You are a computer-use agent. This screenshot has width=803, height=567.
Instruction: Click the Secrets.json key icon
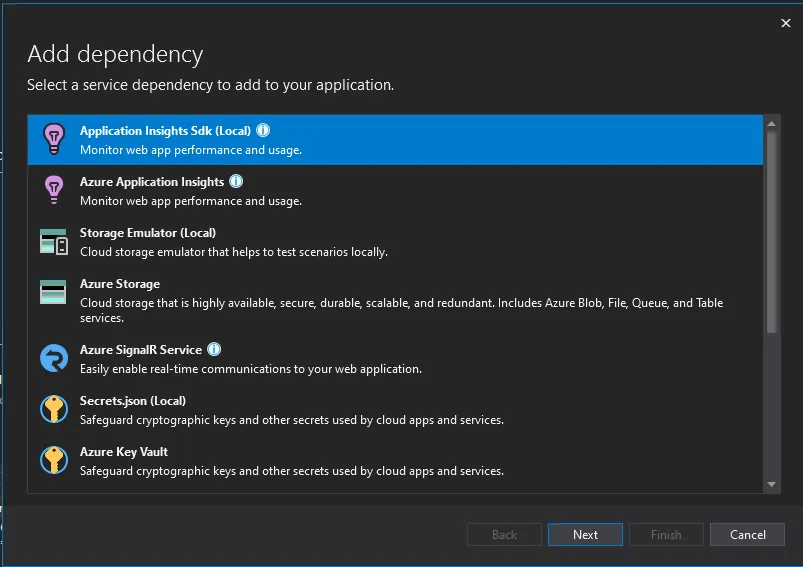pos(54,409)
